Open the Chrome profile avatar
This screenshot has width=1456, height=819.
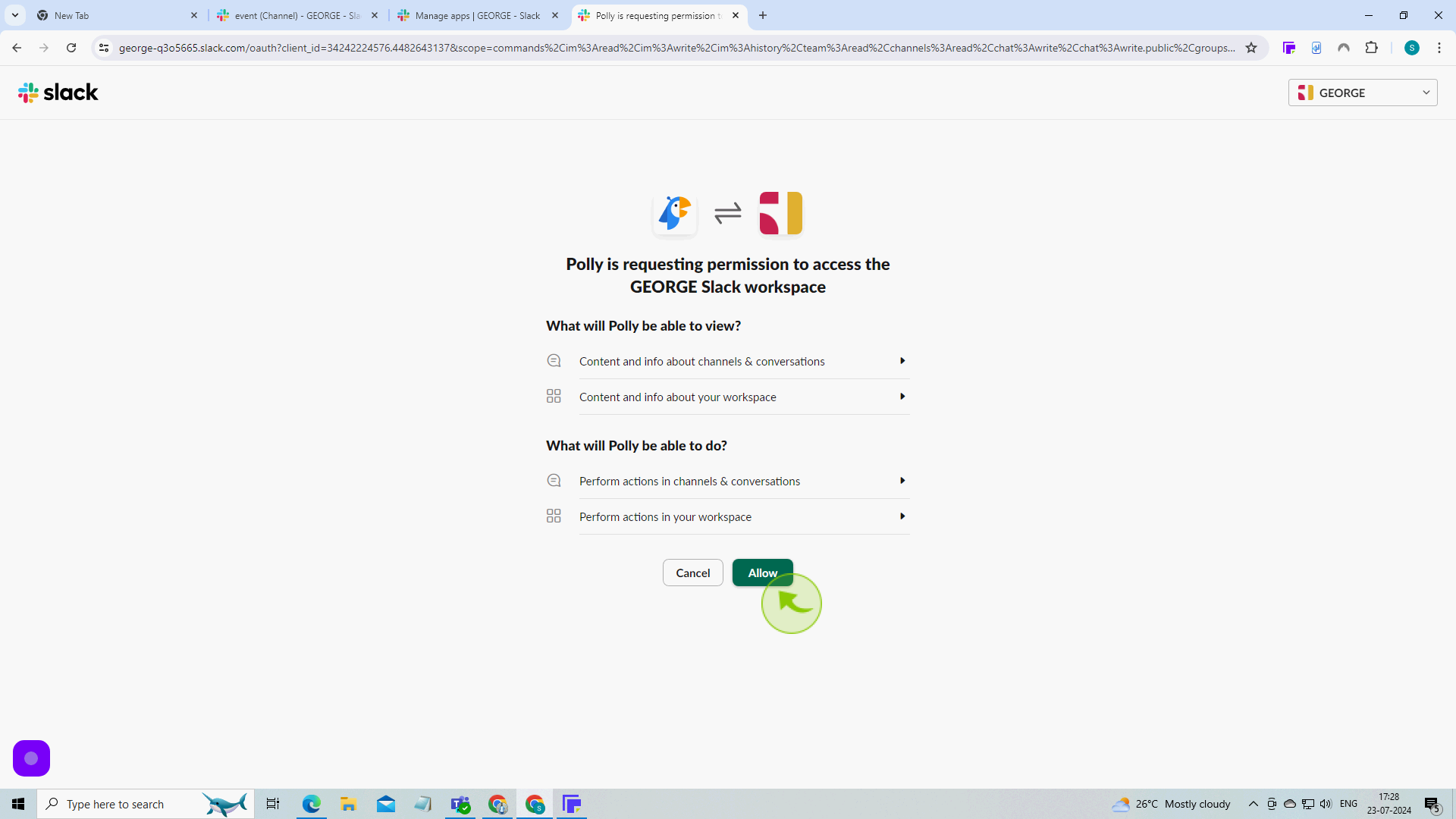point(1412,48)
